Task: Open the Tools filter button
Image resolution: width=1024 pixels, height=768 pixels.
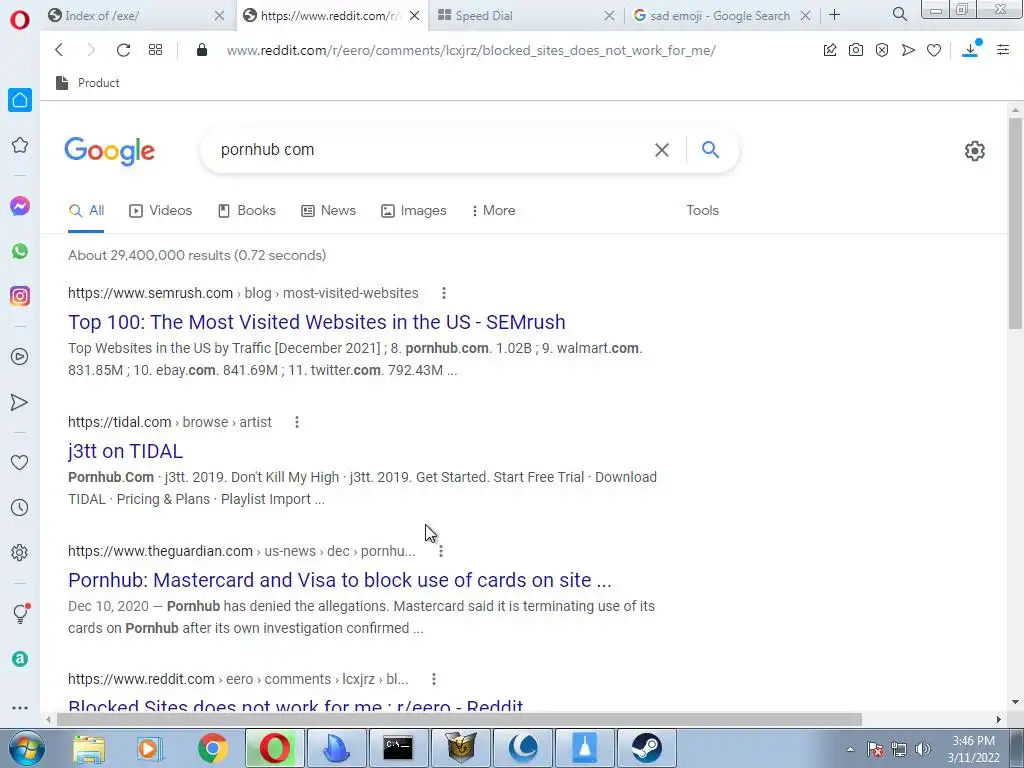Action: [702, 210]
